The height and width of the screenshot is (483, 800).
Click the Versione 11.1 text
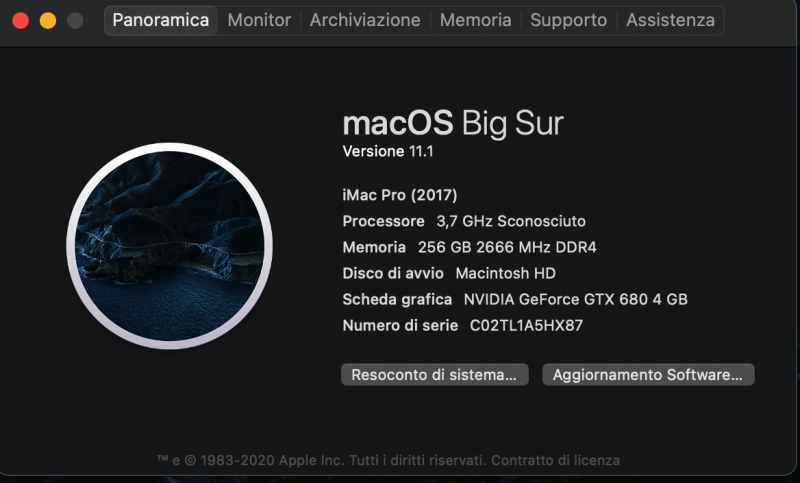pos(388,152)
